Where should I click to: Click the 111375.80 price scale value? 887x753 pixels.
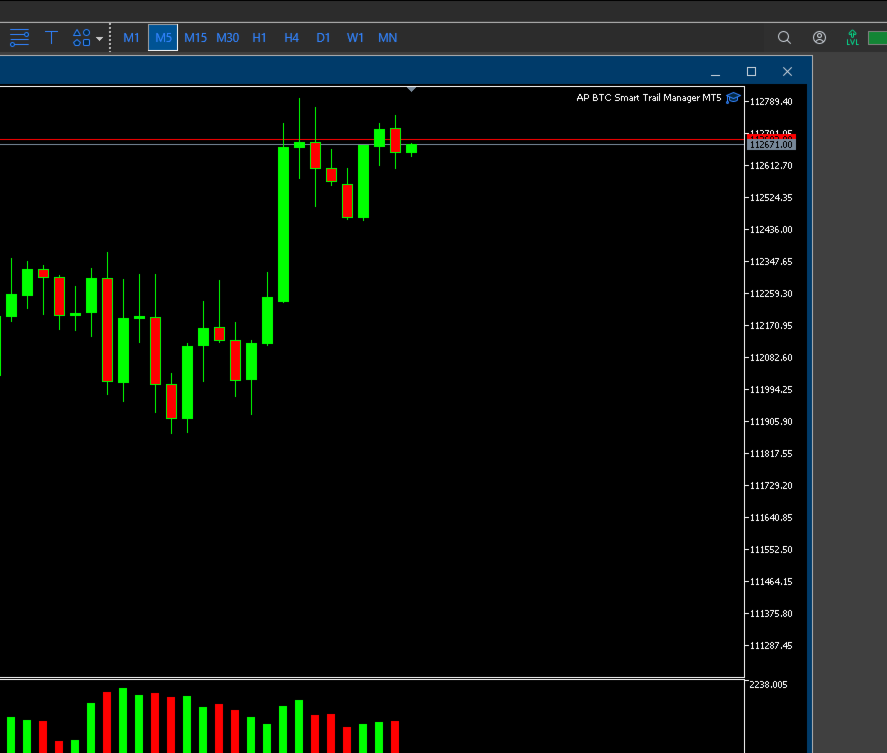[771, 614]
